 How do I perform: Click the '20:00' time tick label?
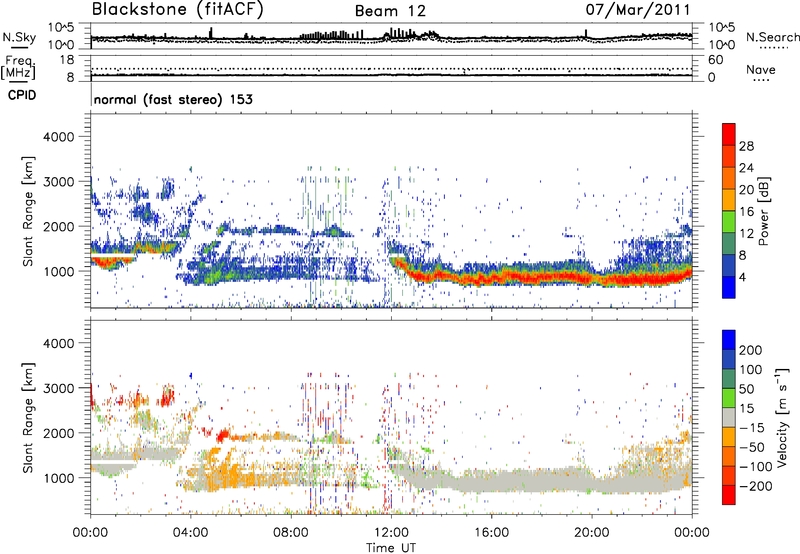point(592,533)
